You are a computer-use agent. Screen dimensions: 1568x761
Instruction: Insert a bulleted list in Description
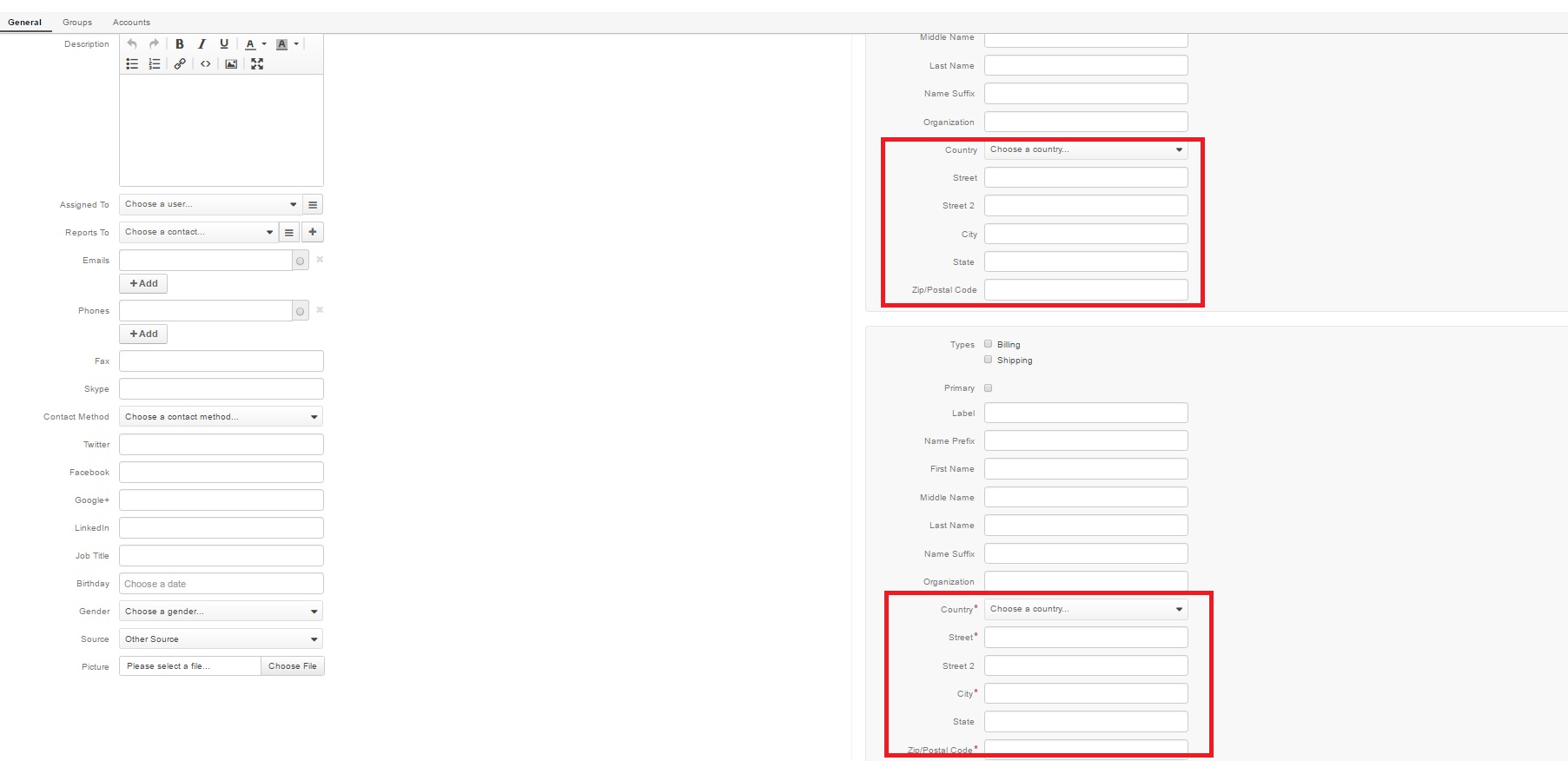(132, 64)
